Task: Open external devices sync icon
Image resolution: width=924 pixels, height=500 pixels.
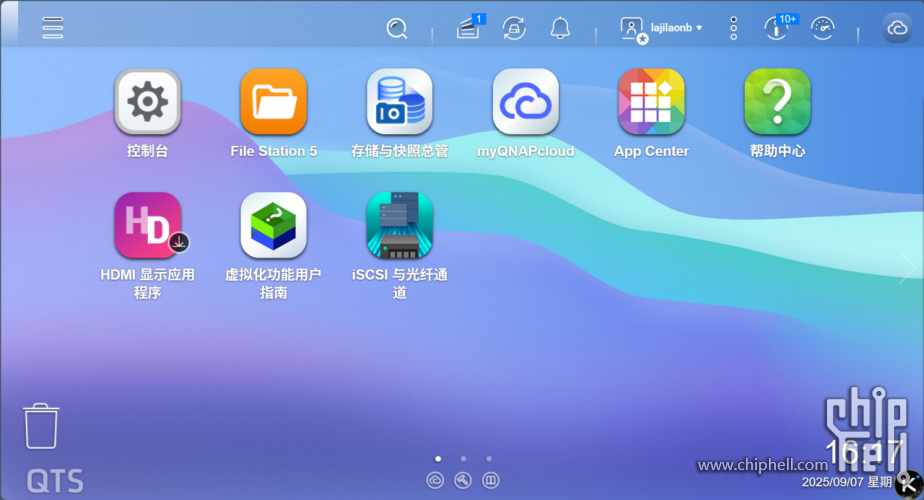Action: click(514, 28)
